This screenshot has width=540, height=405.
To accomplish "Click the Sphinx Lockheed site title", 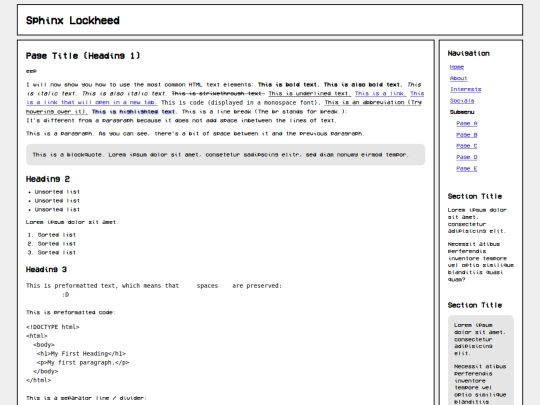I will pyautogui.click(x=73, y=20).
